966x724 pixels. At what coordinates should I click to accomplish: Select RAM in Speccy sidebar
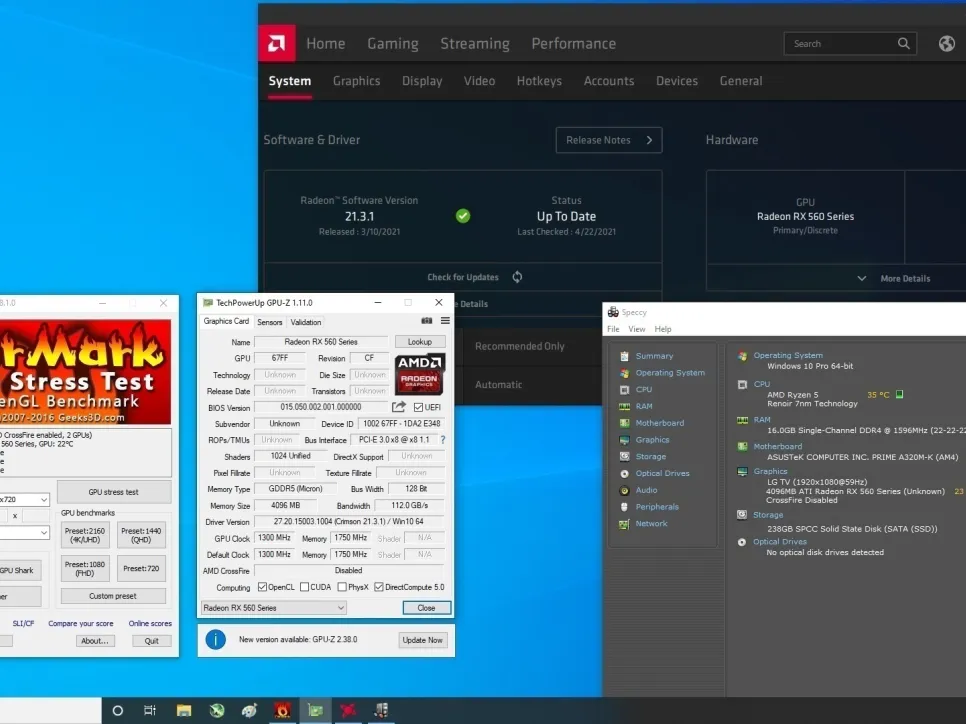coord(644,406)
